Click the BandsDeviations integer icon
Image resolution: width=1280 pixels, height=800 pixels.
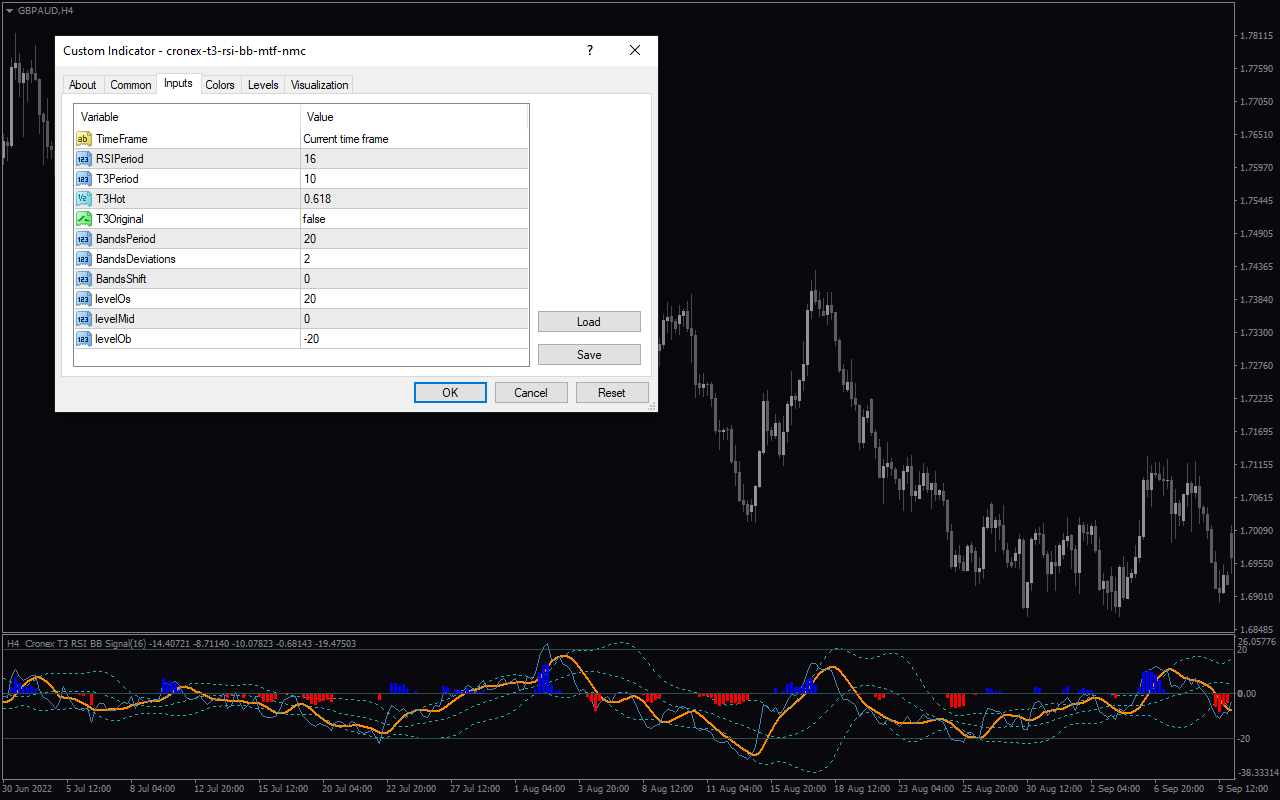click(84, 259)
